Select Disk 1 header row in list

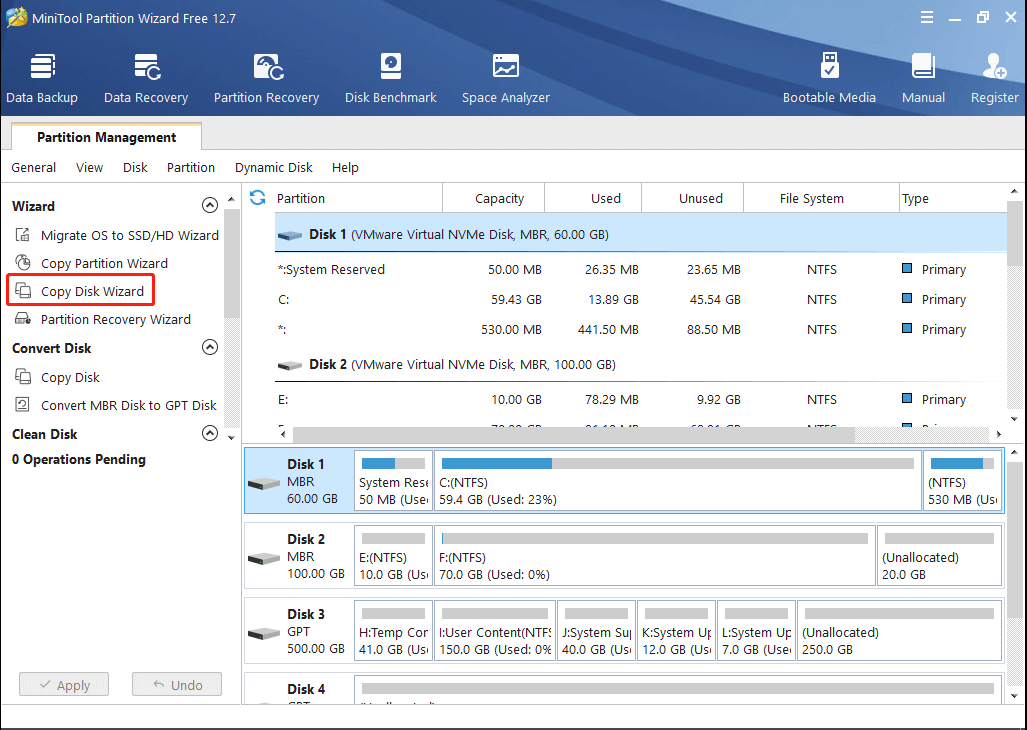[x=641, y=234]
